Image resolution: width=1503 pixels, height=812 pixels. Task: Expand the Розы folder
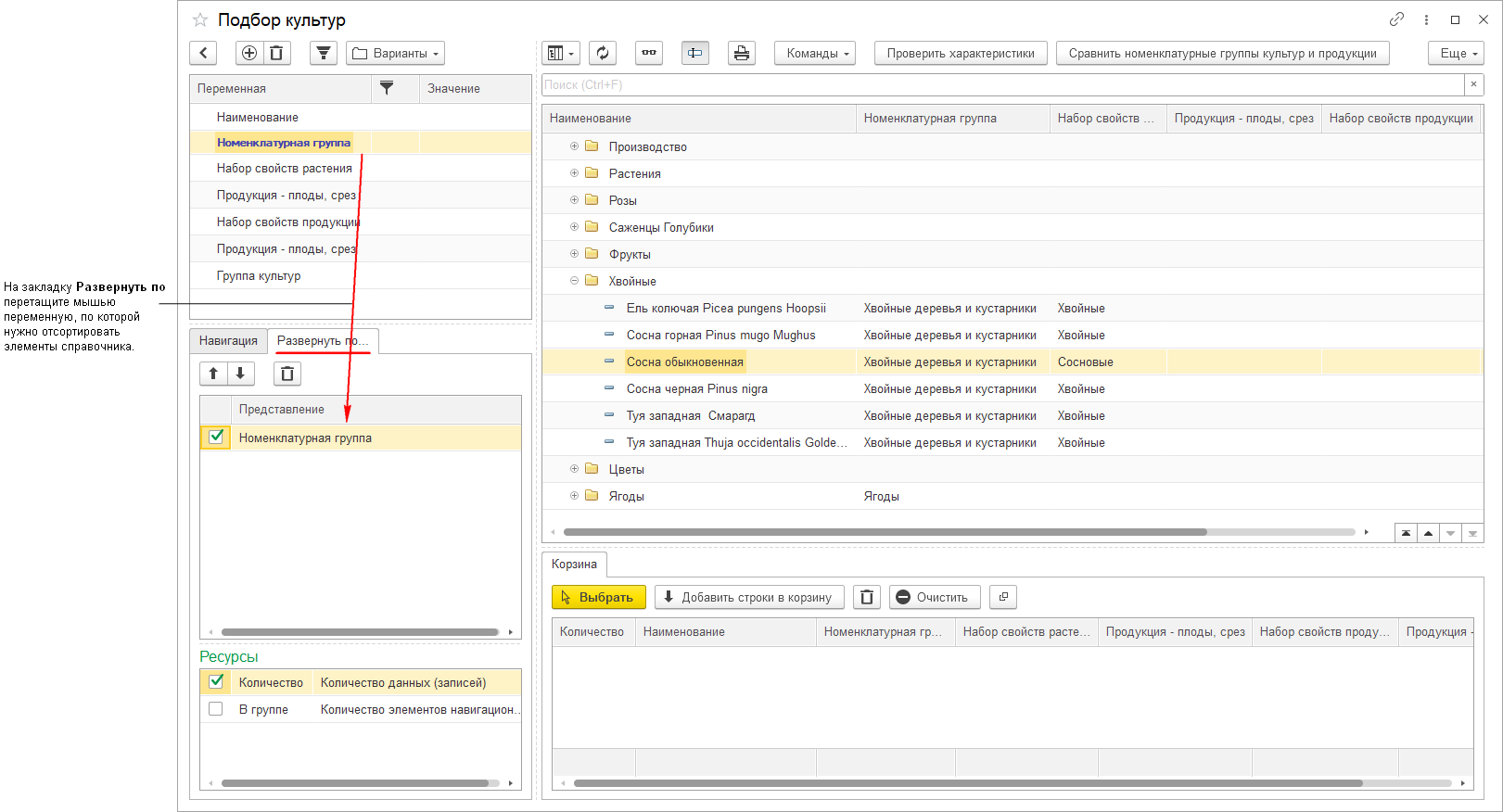click(574, 200)
